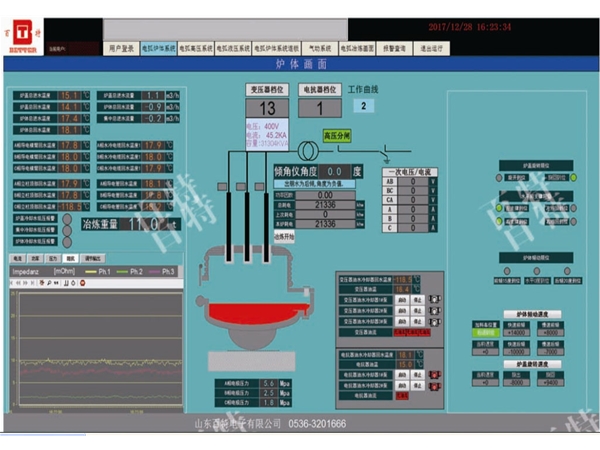Viewport: 600px width, 450px height.
Task: Select the 电流 chart tab
Action: tap(19, 257)
